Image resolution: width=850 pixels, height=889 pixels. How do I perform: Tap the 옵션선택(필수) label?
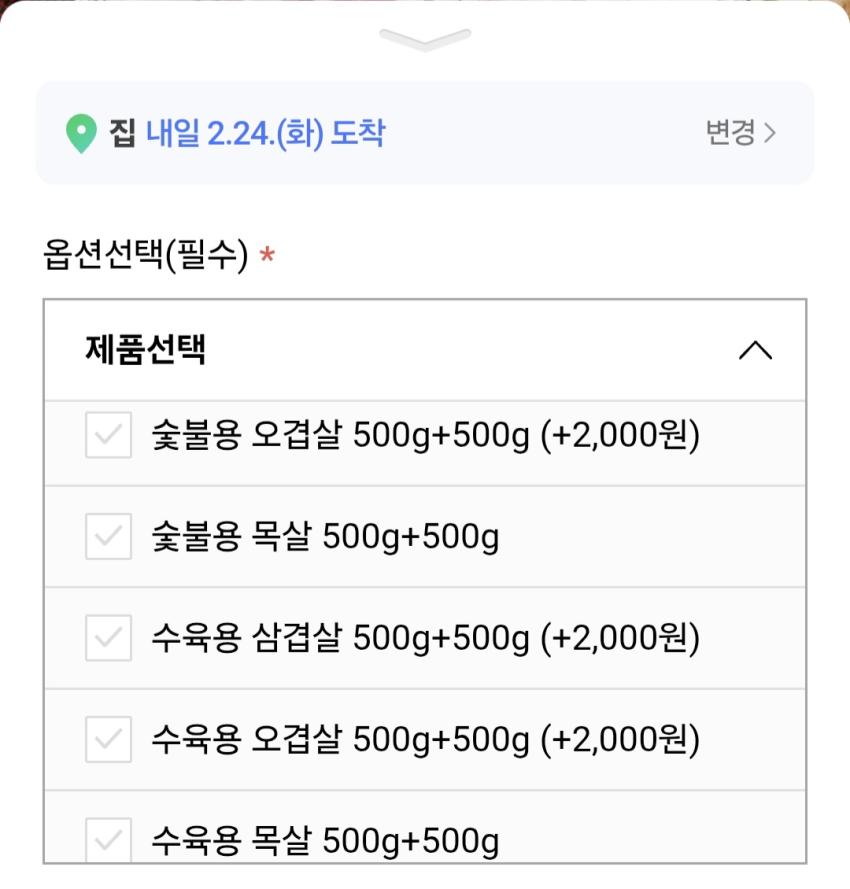[145, 256]
